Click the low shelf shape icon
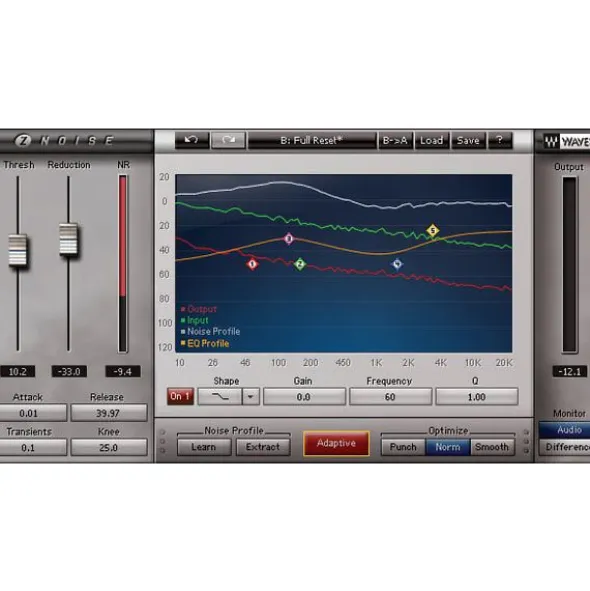This screenshot has height=591, width=590. pos(220,397)
